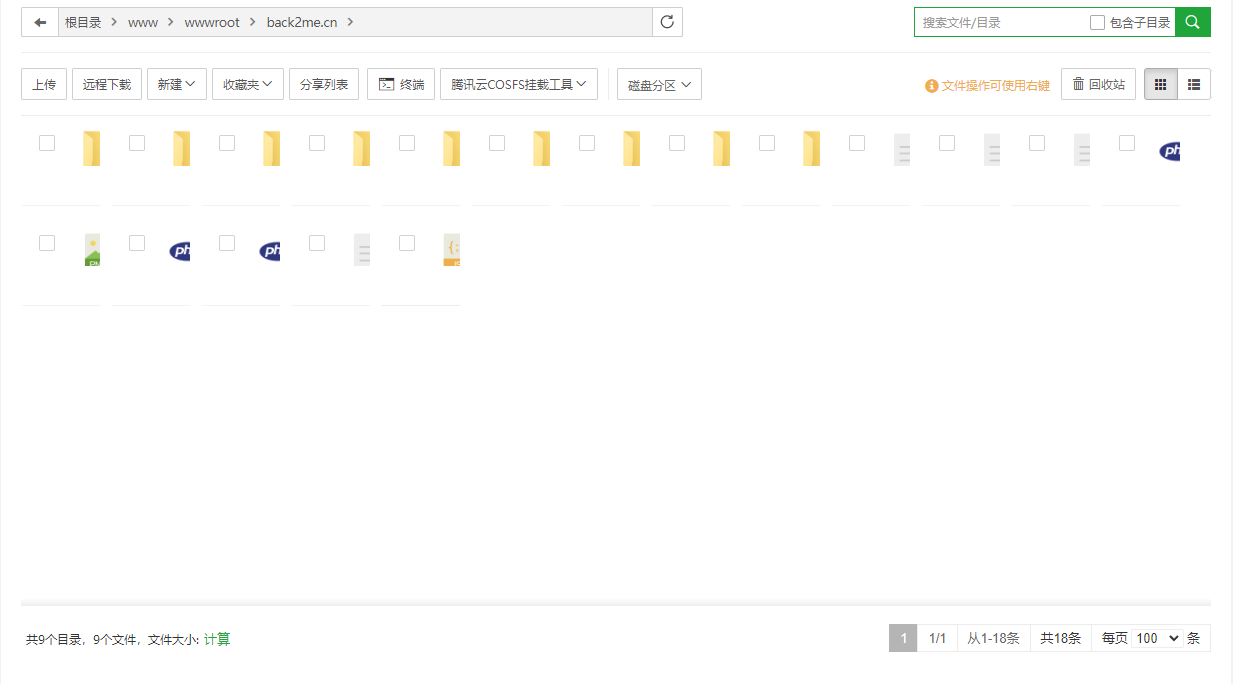The image size is (1233, 684).
Task: Click the 上传 upload button
Action: coord(44,84)
